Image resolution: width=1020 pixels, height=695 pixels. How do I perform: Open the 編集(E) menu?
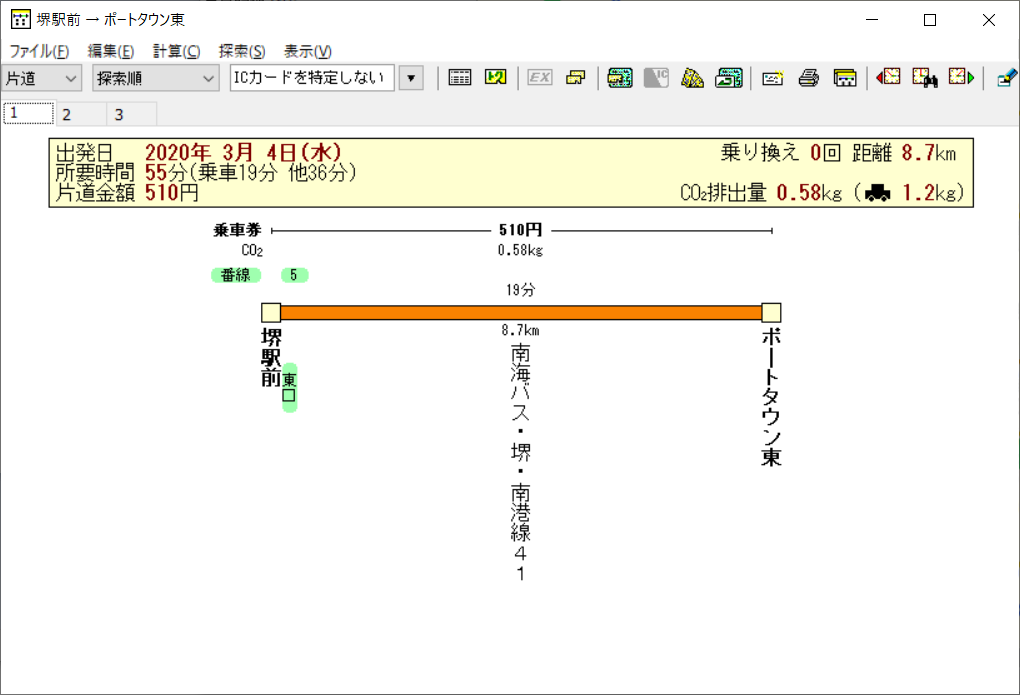111,51
